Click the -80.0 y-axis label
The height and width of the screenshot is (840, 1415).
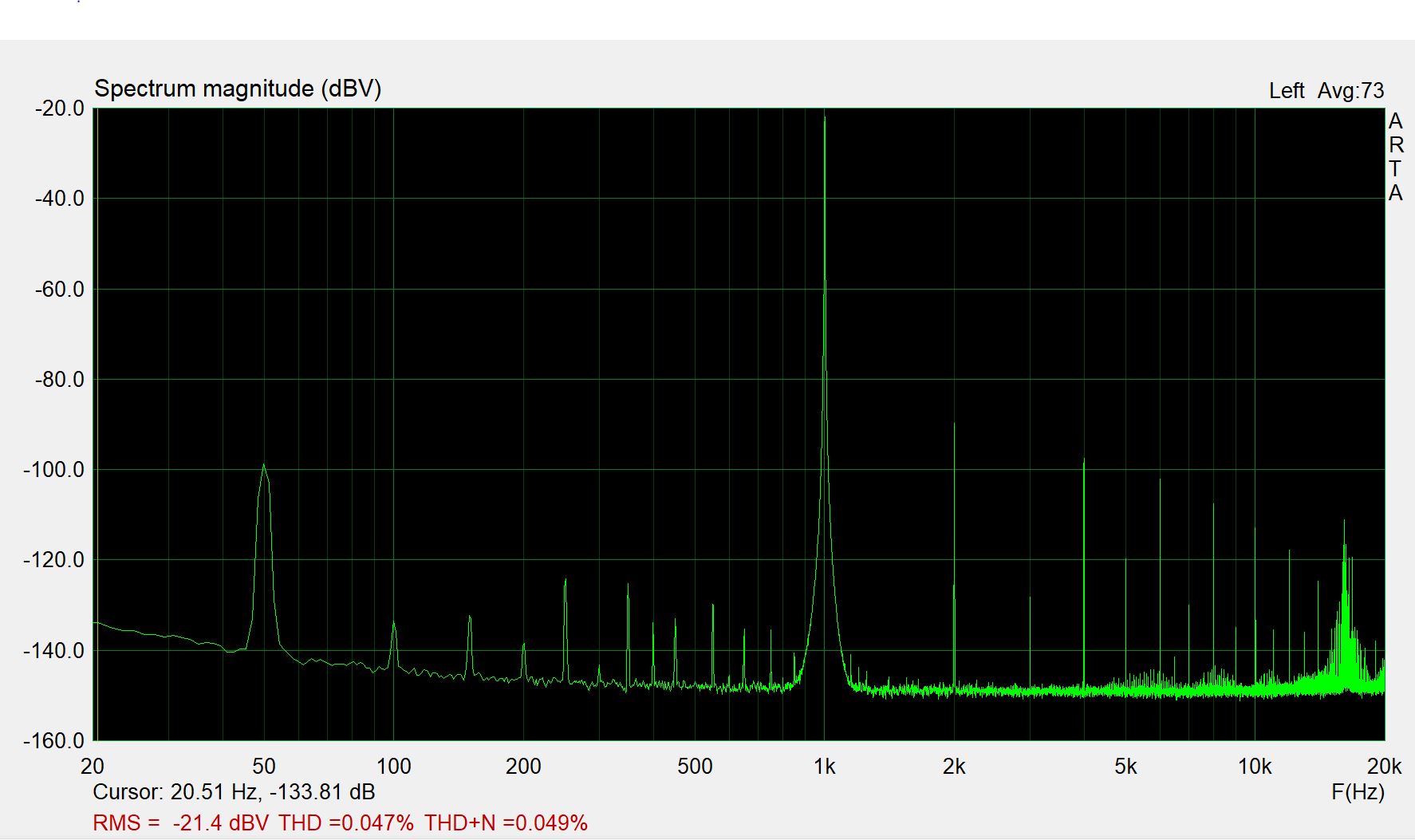coord(60,380)
